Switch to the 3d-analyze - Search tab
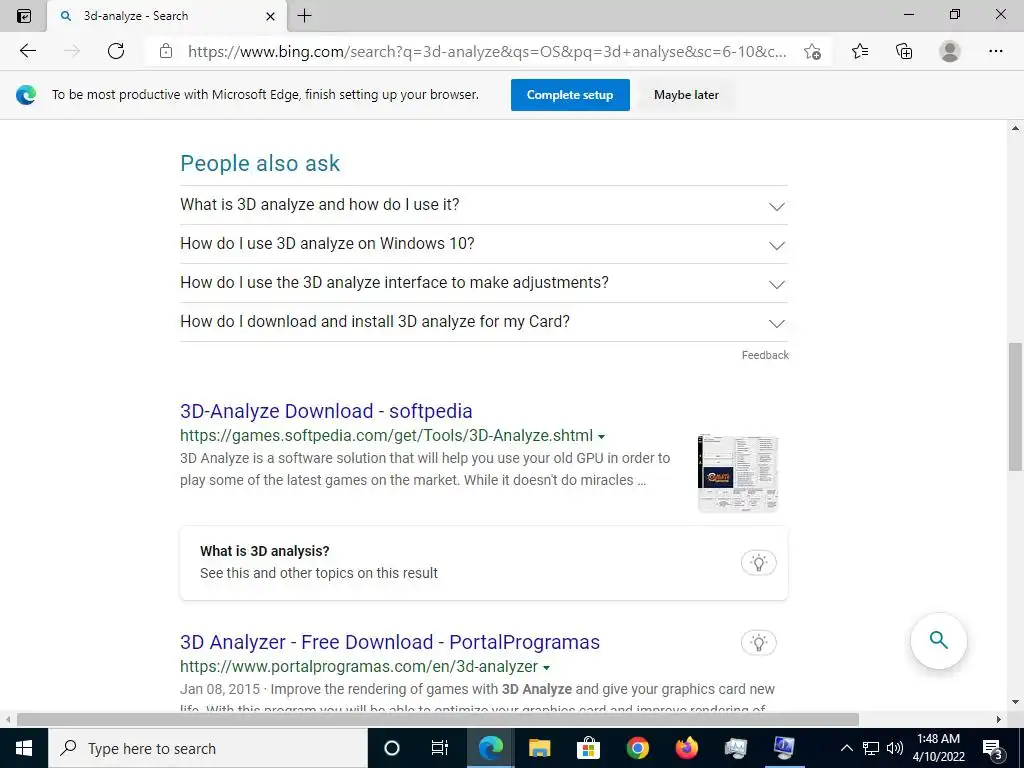 [x=167, y=16]
